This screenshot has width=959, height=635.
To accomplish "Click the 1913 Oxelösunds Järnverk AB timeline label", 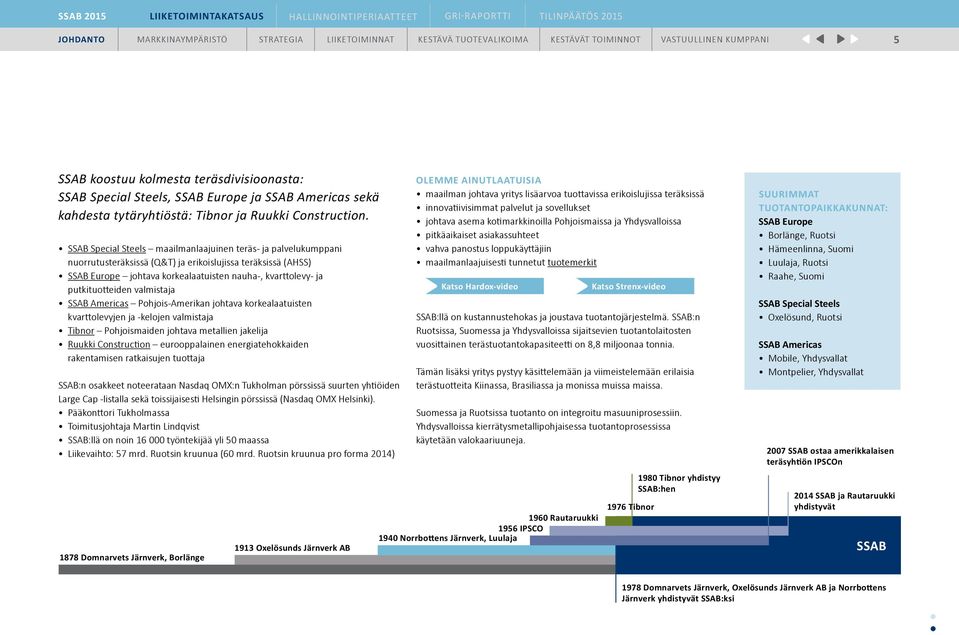I will pos(292,548).
